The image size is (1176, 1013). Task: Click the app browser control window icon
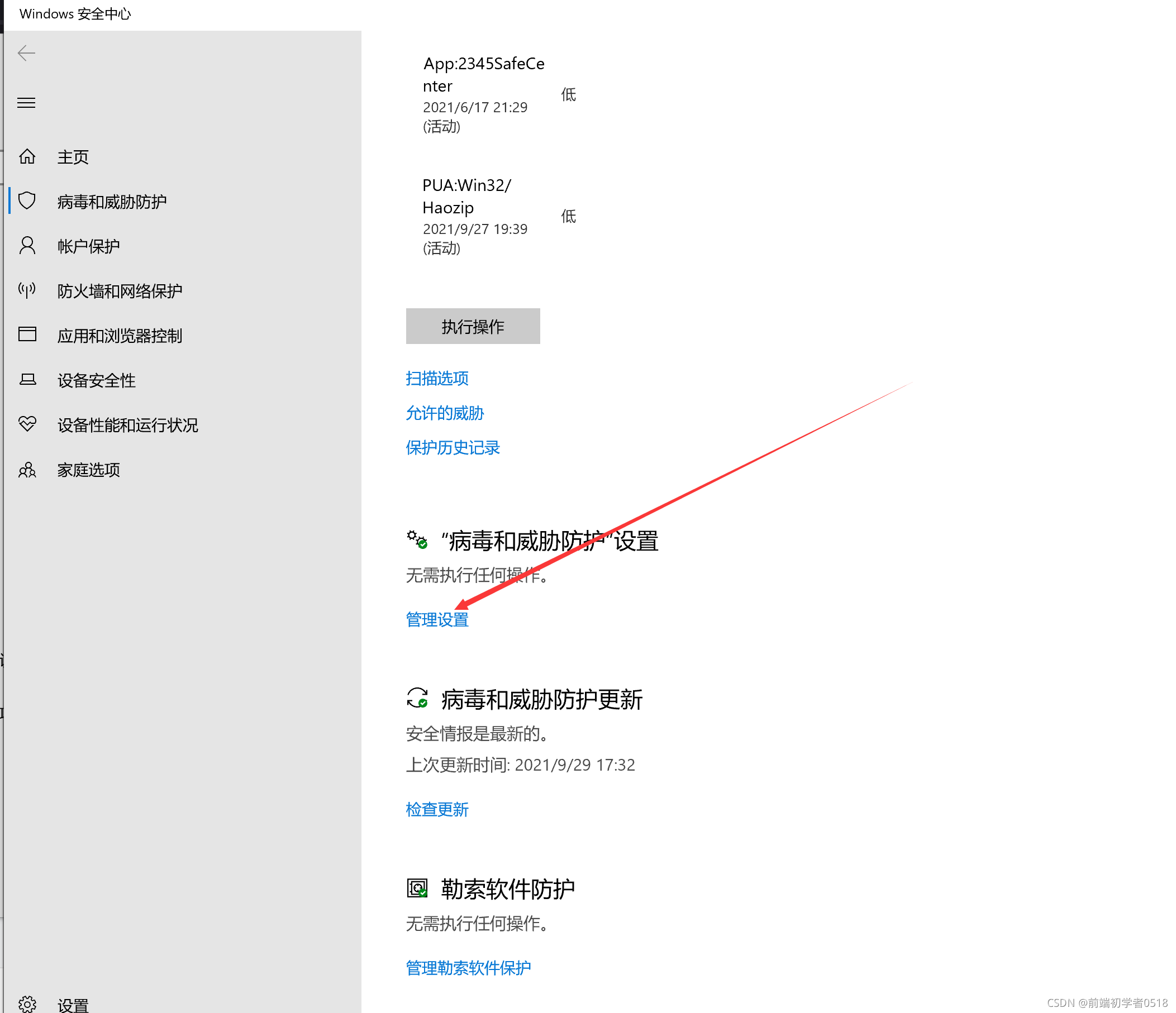coord(27,335)
